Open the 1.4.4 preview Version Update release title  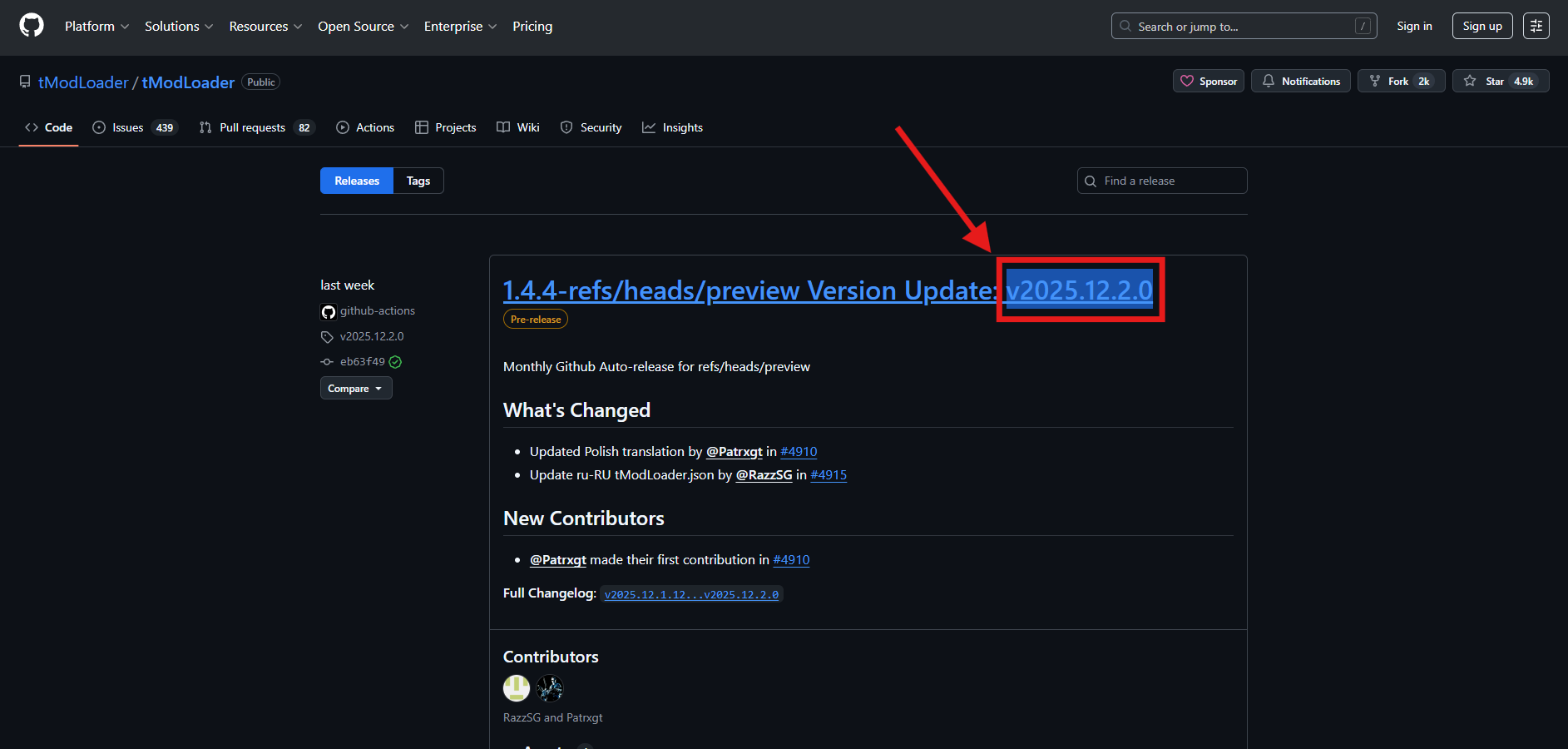pos(828,290)
